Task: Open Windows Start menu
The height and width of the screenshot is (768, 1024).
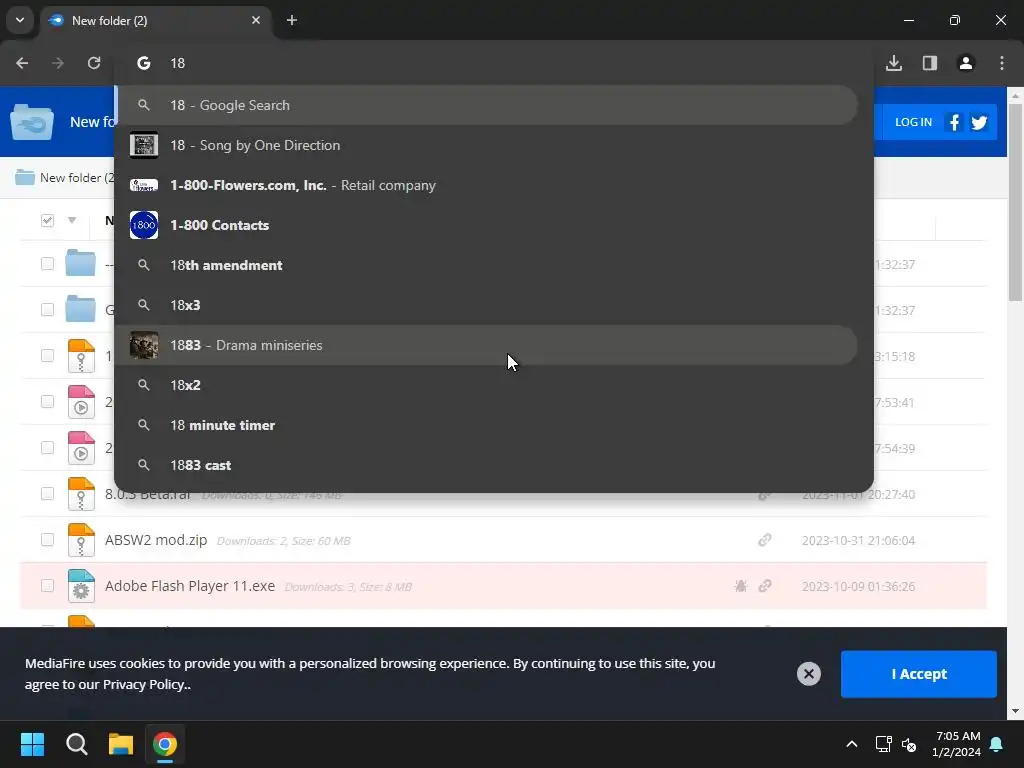Action: coord(32,744)
